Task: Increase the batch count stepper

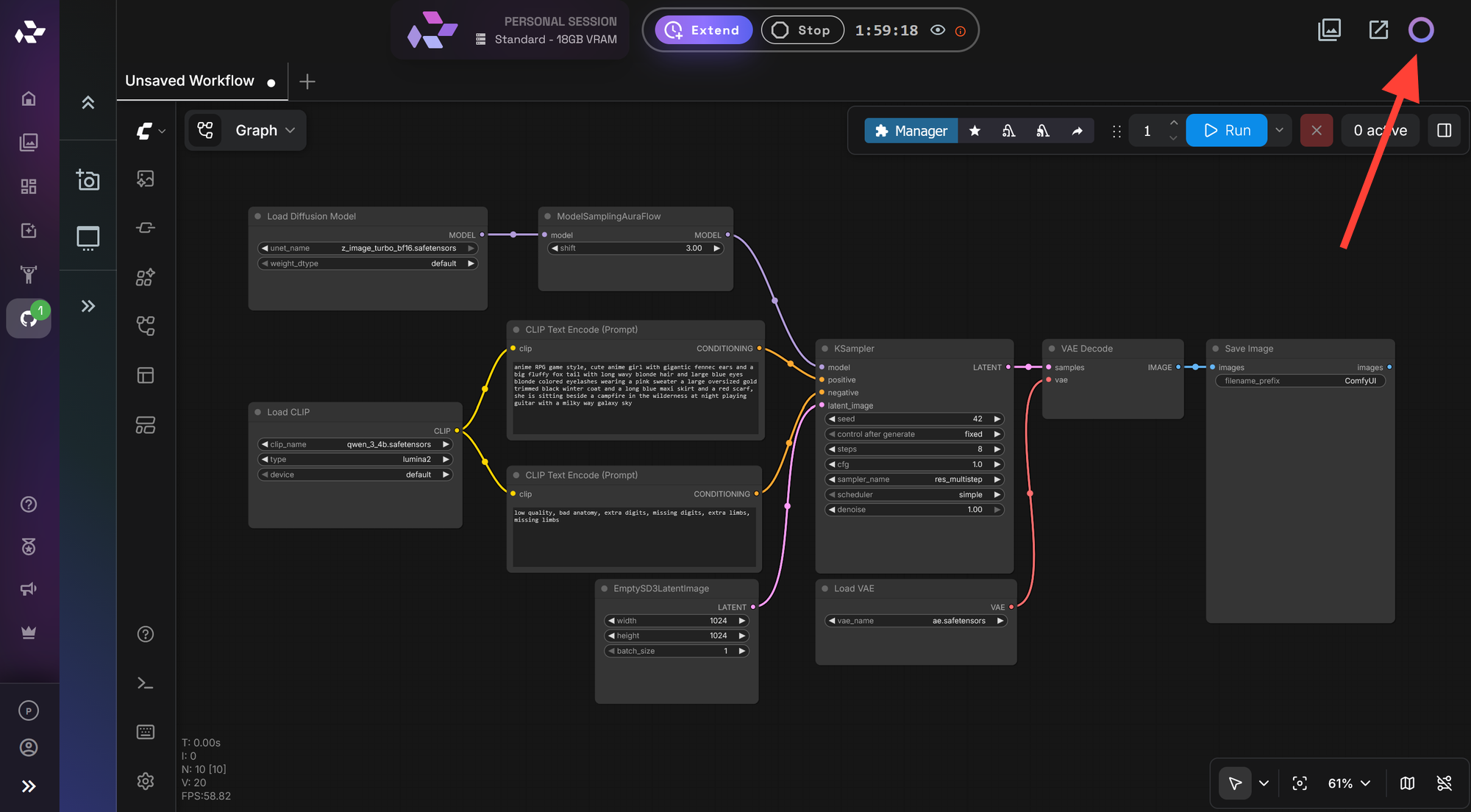Action: (x=1173, y=123)
